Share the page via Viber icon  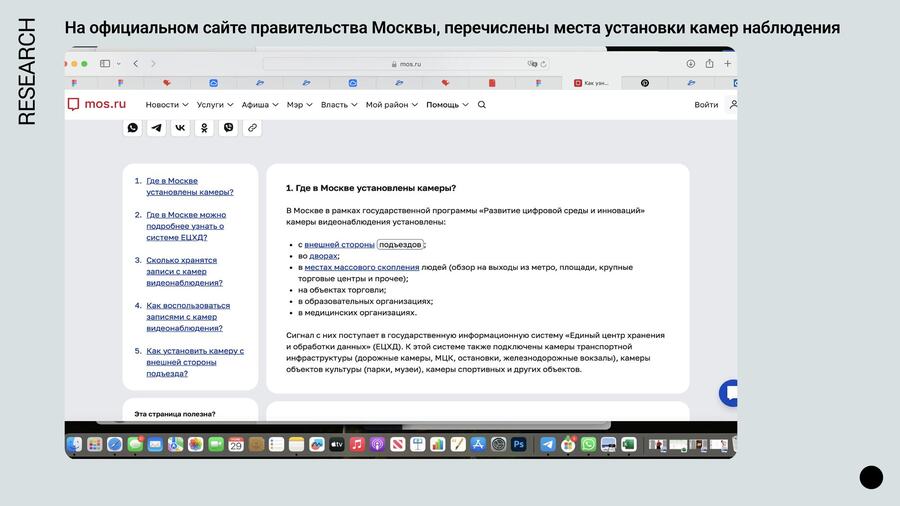pyautogui.click(x=228, y=127)
